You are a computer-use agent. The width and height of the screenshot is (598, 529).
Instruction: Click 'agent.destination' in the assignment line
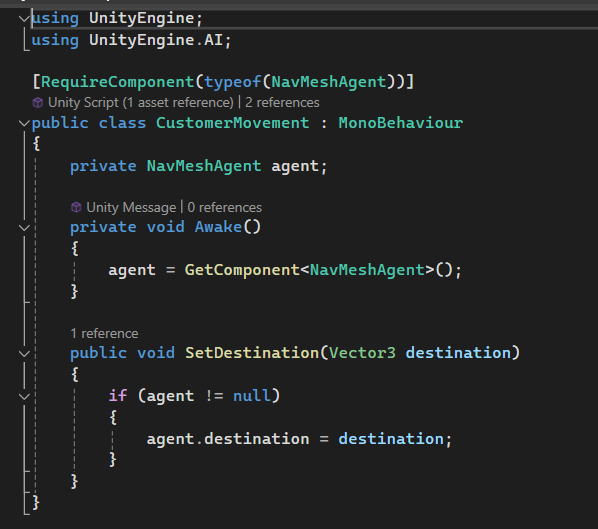[228, 439]
